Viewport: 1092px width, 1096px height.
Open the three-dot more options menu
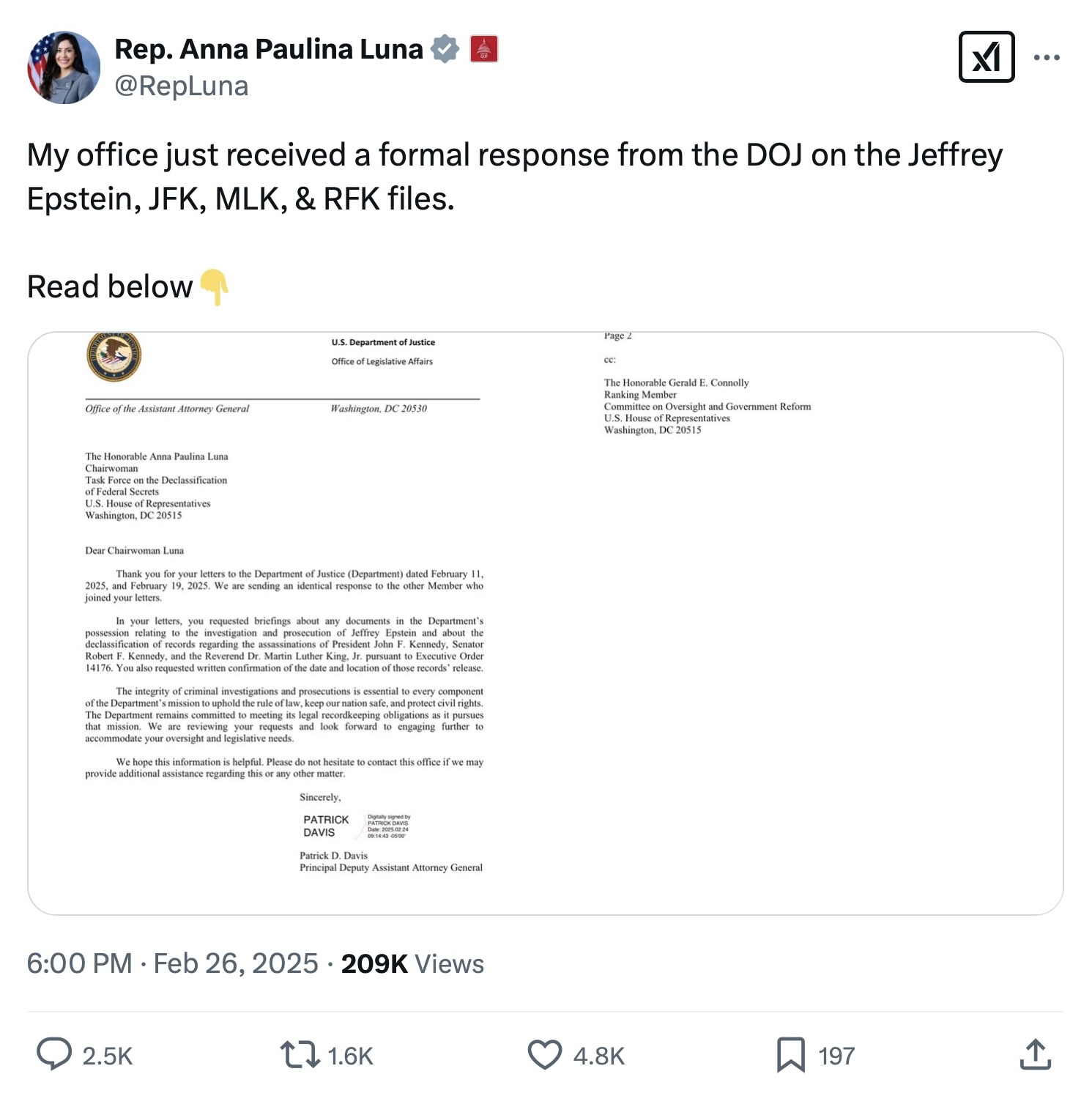point(1047,57)
